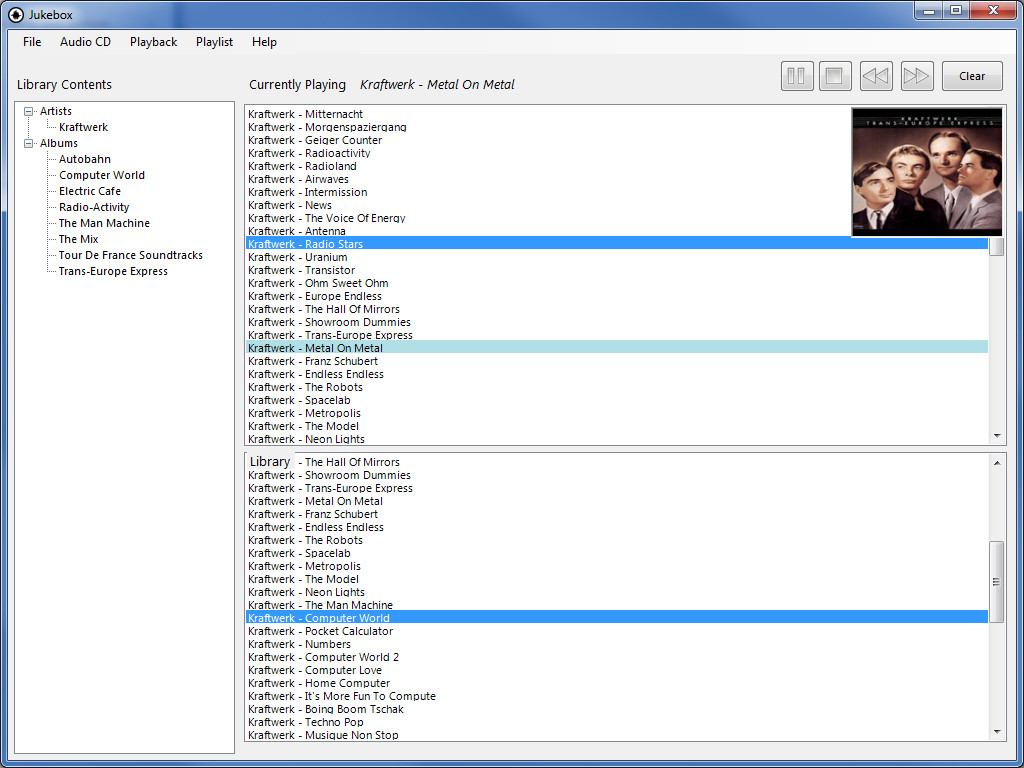The height and width of the screenshot is (768, 1024).
Task: Select the Autobahn album
Action: point(85,159)
